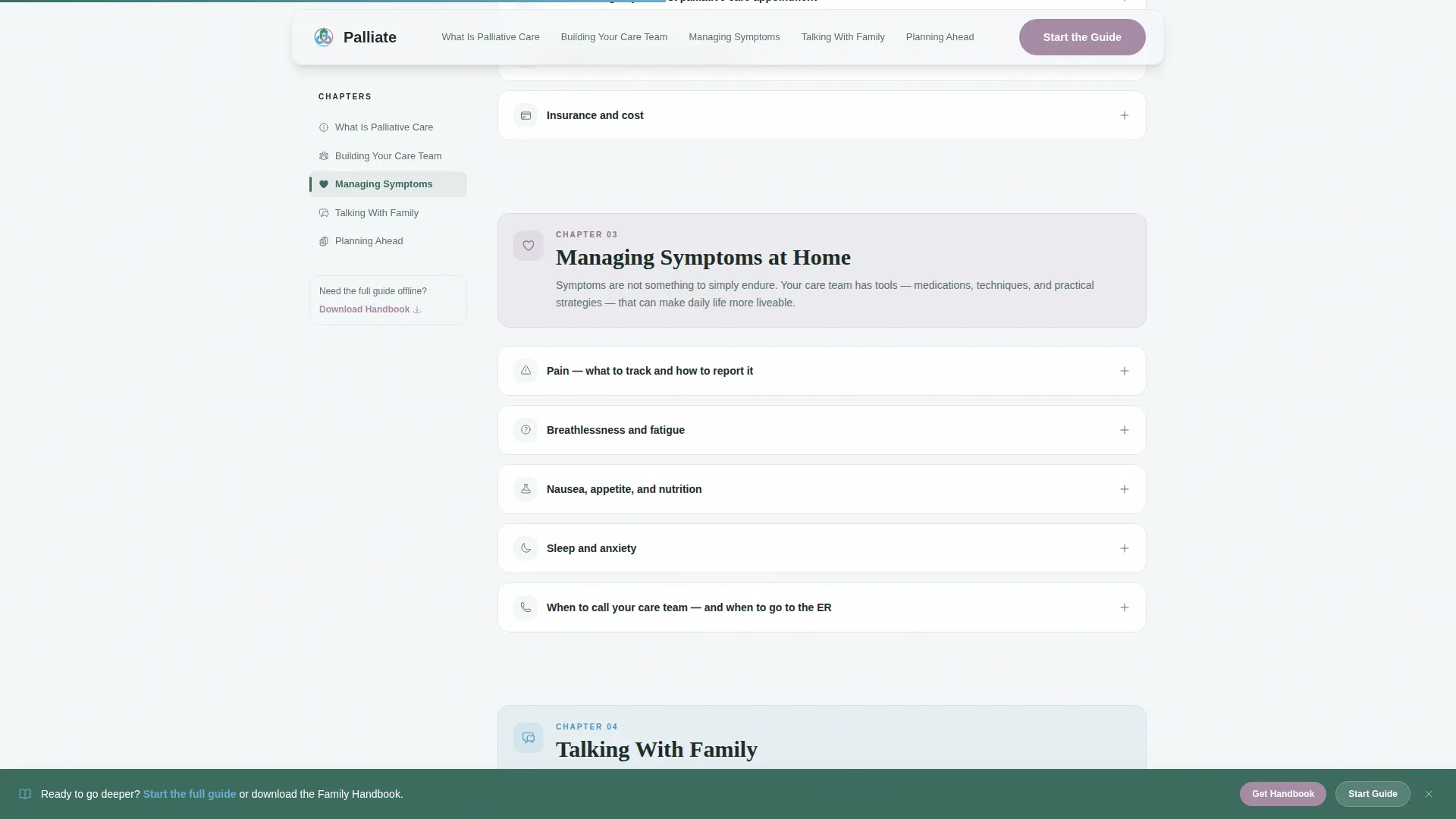The image size is (1456, 819).
Task: Click the heart icon beside Managing Symptoms in sidebar
Action: click(324, 184)
